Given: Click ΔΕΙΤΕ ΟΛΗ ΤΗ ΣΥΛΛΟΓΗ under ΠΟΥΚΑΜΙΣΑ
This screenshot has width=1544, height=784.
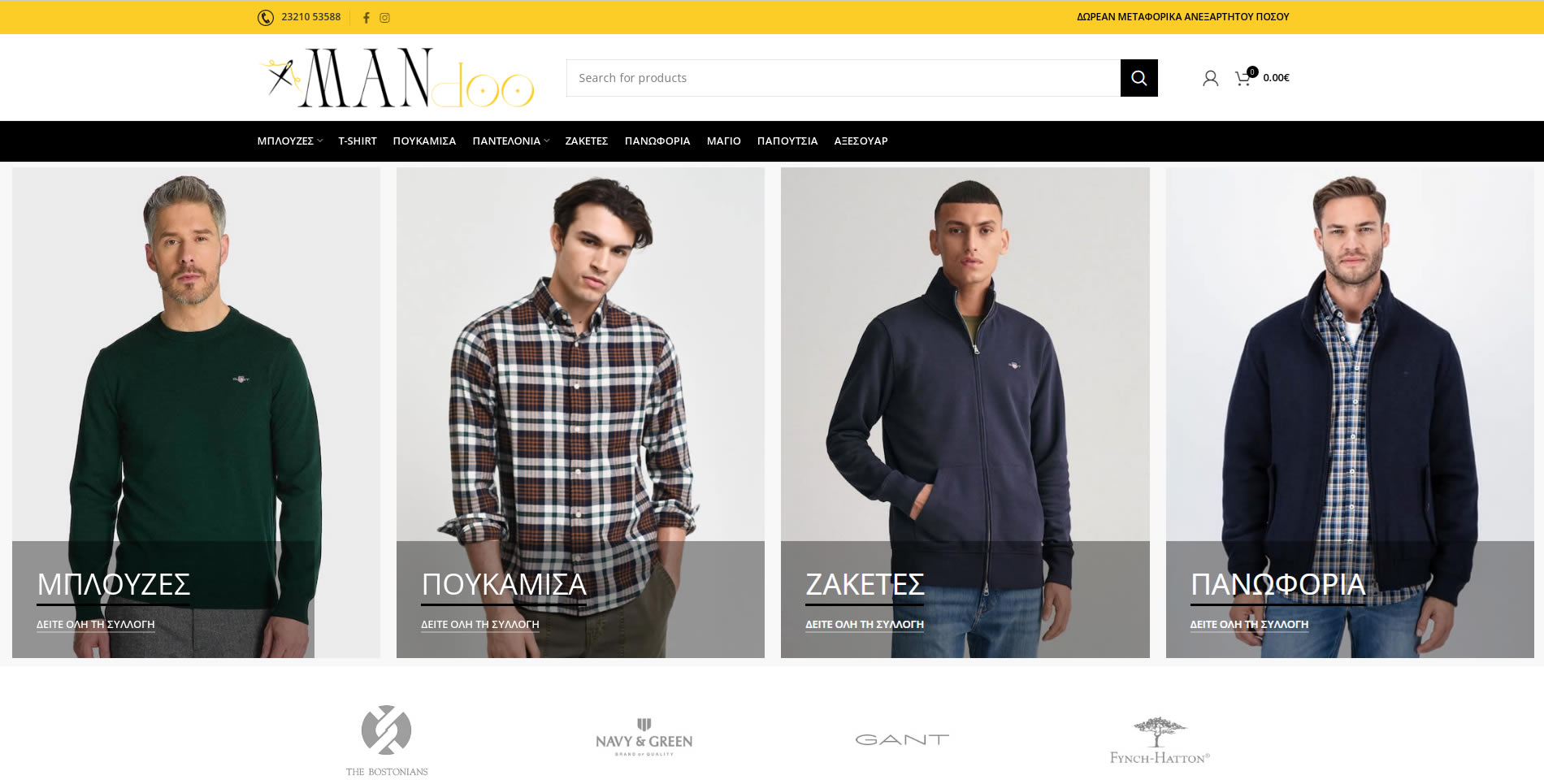Looking at the screenshot, I should pyautogui.click(x=480, y=625).
